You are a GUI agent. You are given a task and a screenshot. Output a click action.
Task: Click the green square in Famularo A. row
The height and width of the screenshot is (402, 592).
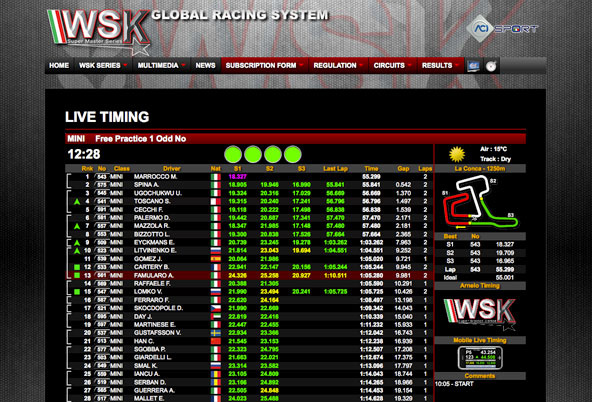pos(77,276)
